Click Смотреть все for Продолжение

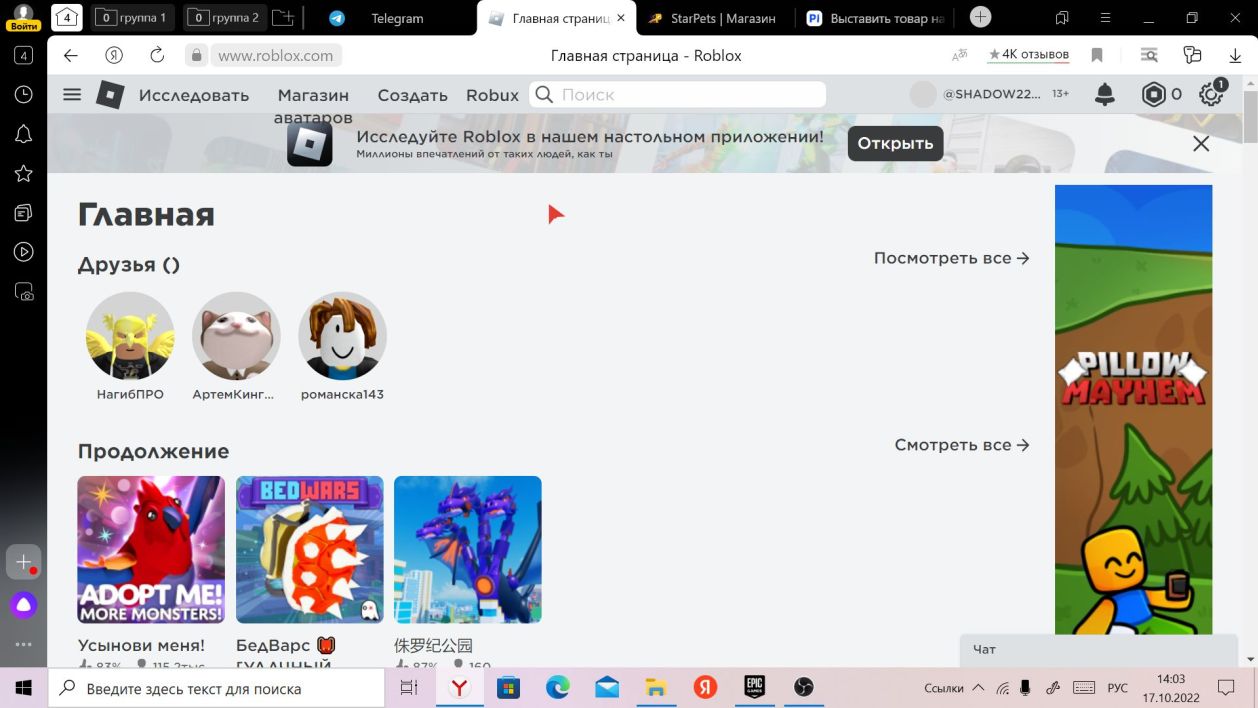[x=962, y=445]
